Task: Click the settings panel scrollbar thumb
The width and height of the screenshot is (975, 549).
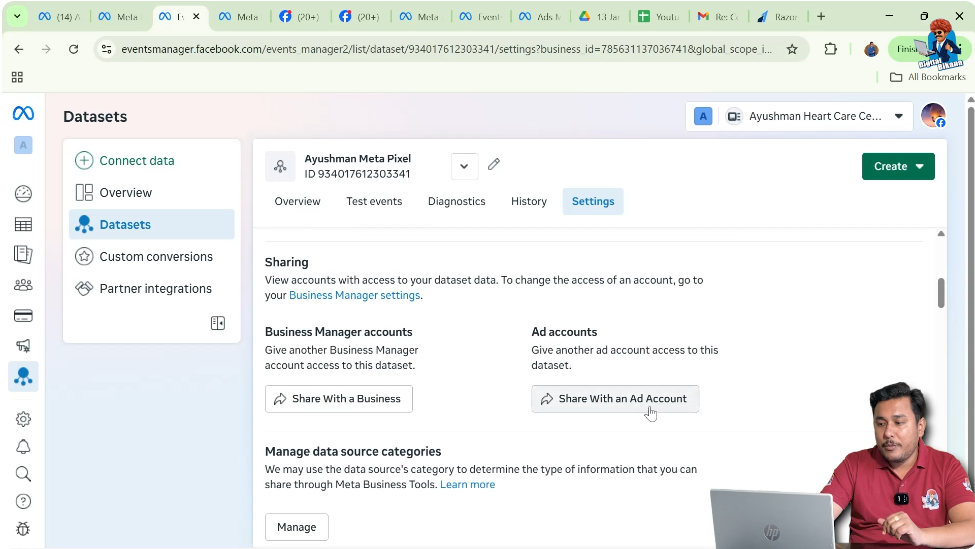Action: coord(941,293)
